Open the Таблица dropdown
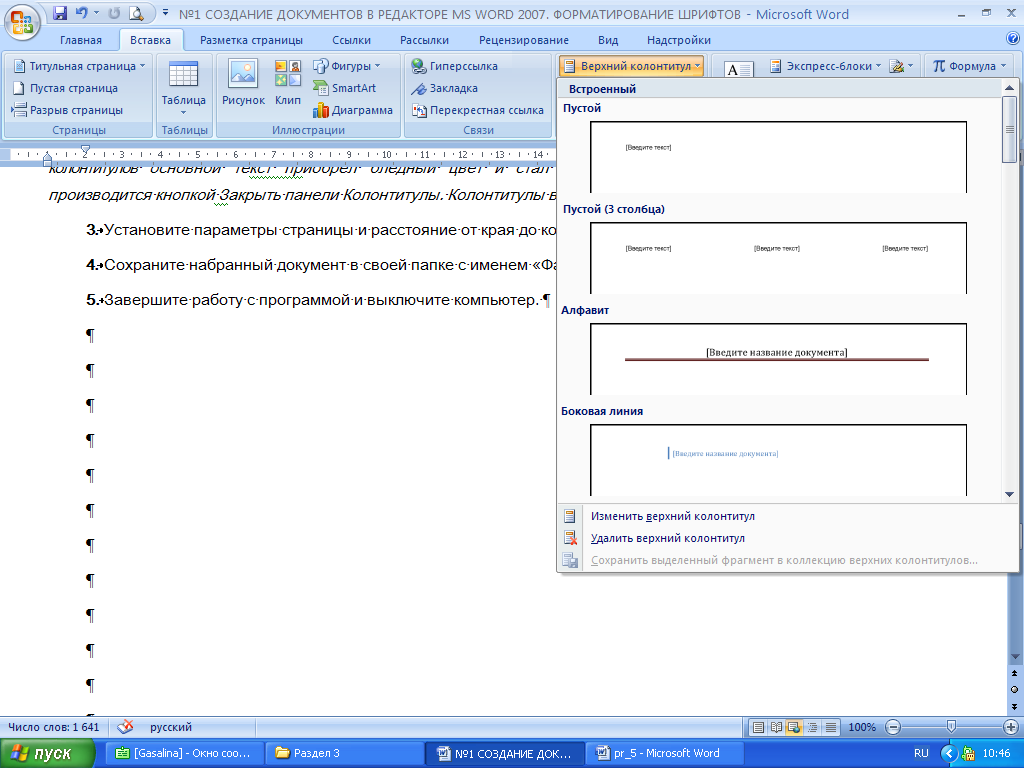 [184, 88]
